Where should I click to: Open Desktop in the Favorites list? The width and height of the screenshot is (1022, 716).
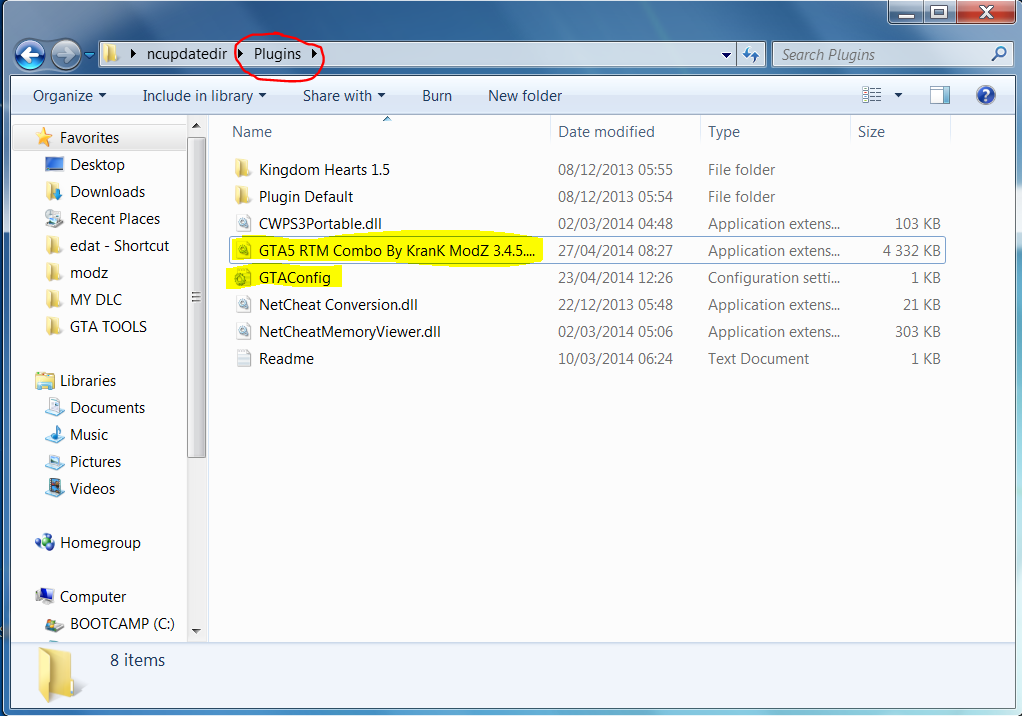(97, 165)
